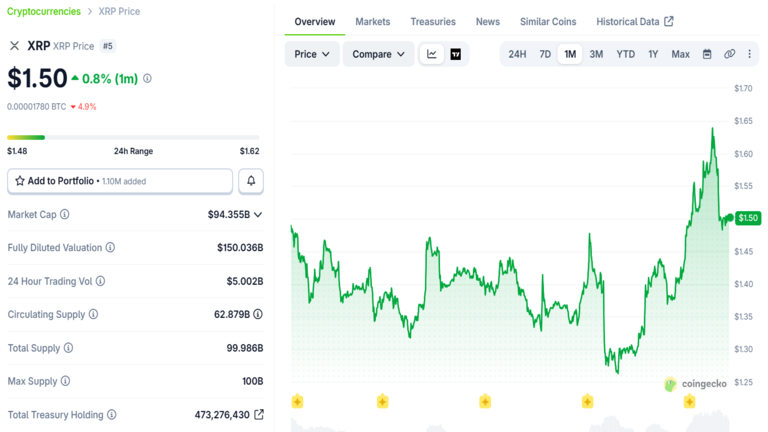The image size is (768, 432).
Task: Click the XRP Price breadcrumb text
Action: (119, 11)
